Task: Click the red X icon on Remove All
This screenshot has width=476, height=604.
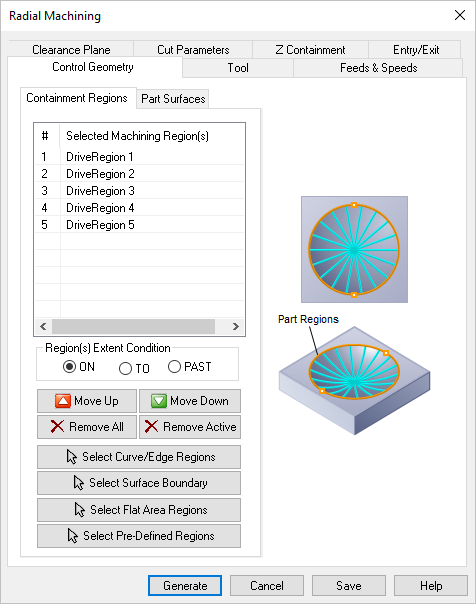Action: coord(57,426)
